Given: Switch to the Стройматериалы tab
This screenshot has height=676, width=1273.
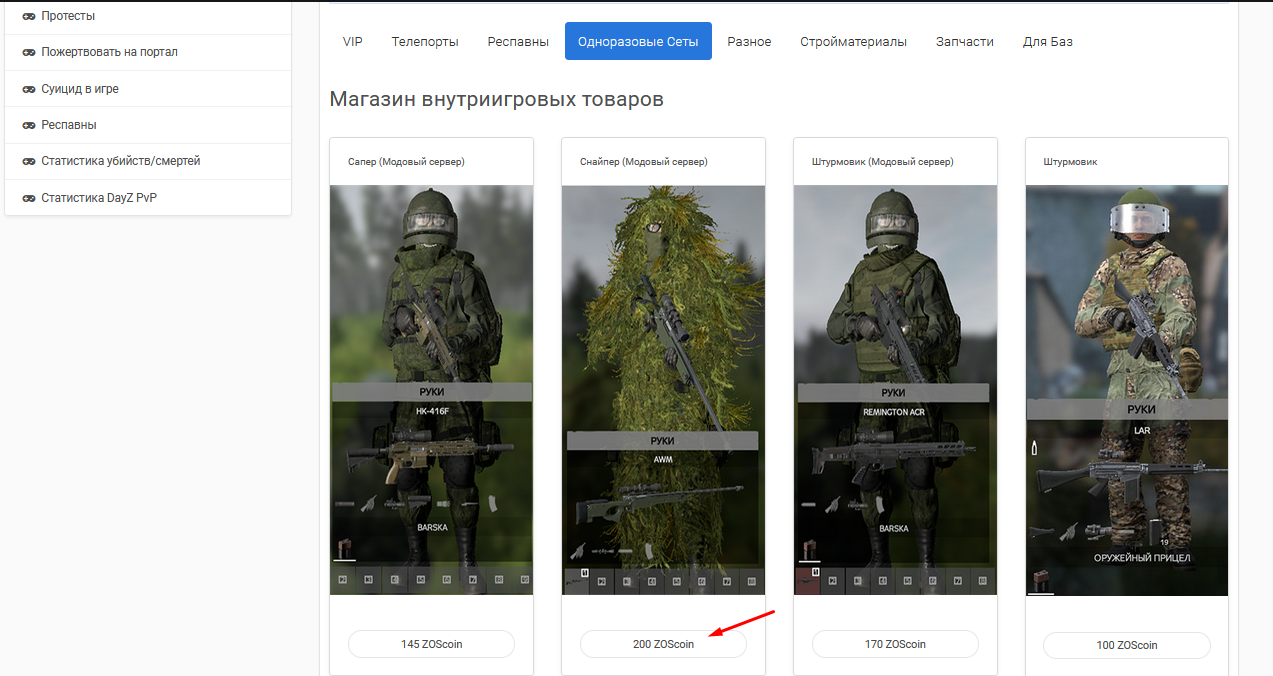Looking at the screenshot, I should coord(853,41).
